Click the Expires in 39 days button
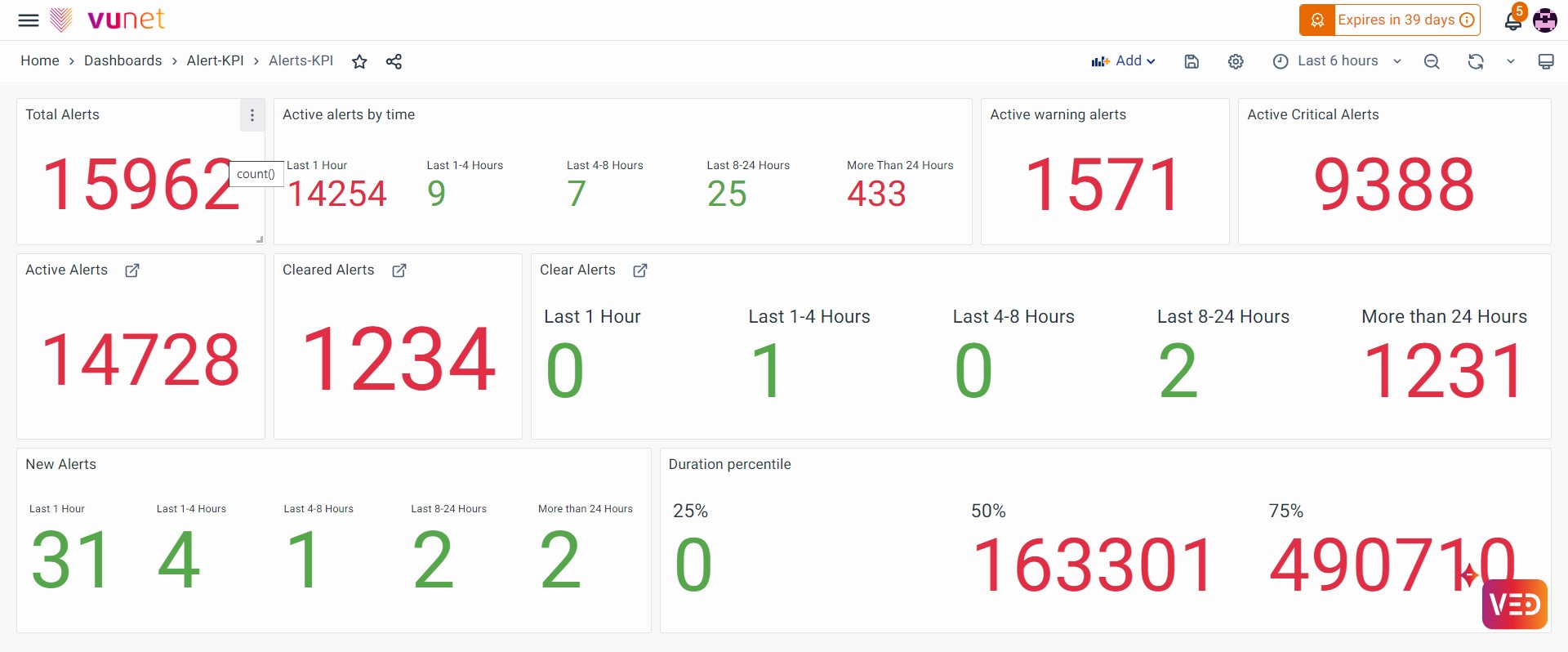The width and height of the screenshot is (1568, 652). coord(1389,20)
